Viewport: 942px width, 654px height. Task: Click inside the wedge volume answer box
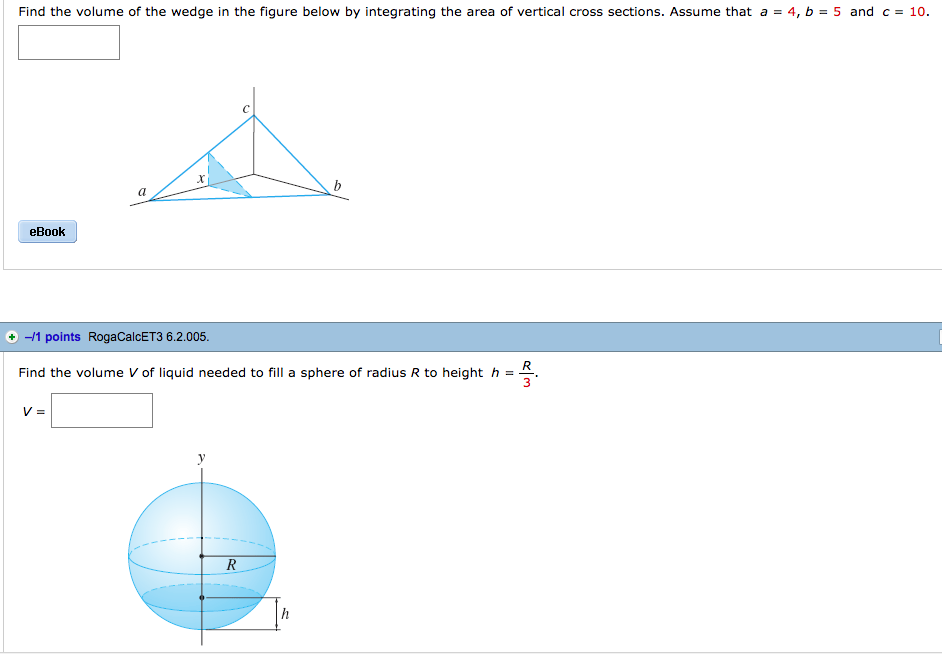[68, 42]
